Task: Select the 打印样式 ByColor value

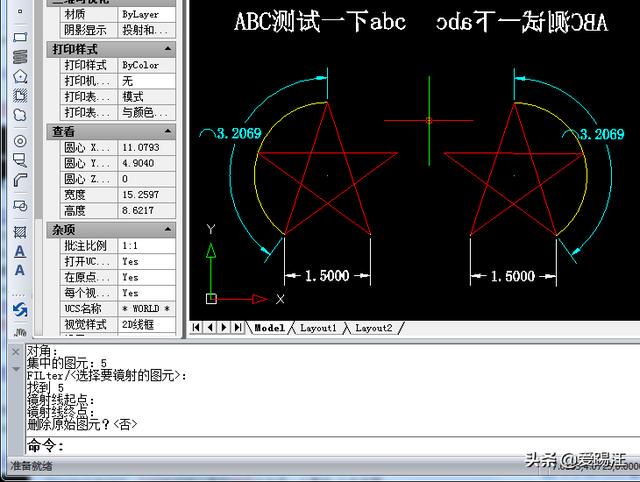Action: (x=147, y=65)
